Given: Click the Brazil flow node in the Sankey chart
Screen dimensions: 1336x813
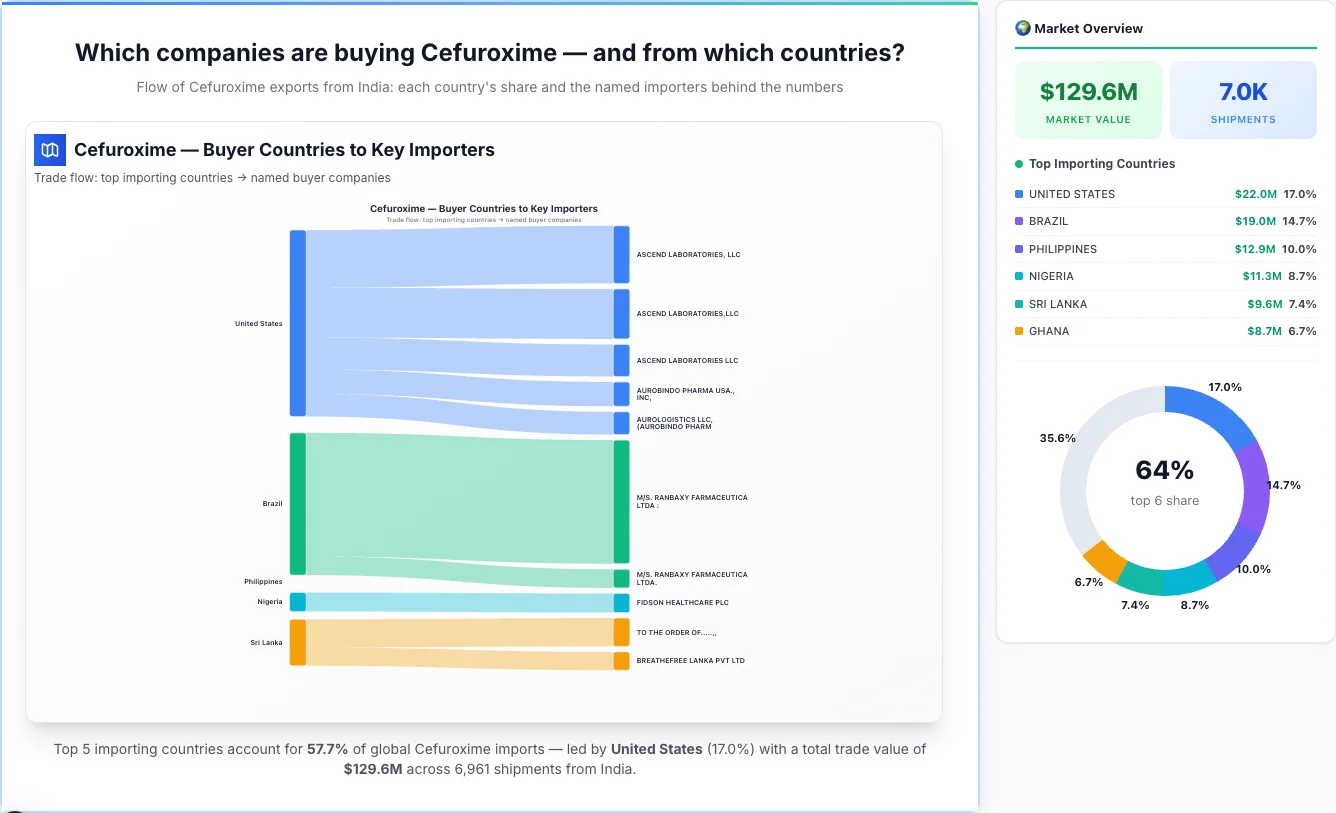Looking at the screenshot, I should pos(296,504).
